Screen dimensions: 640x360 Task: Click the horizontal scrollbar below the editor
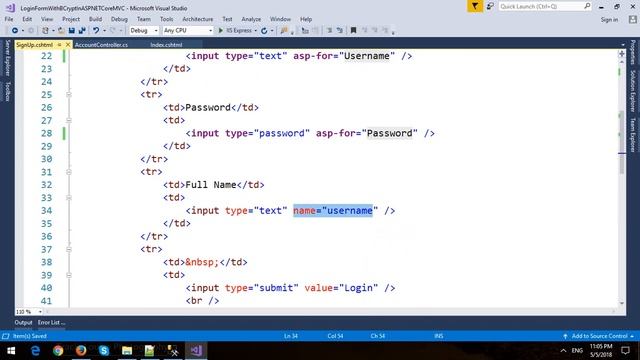coord(330,311)
